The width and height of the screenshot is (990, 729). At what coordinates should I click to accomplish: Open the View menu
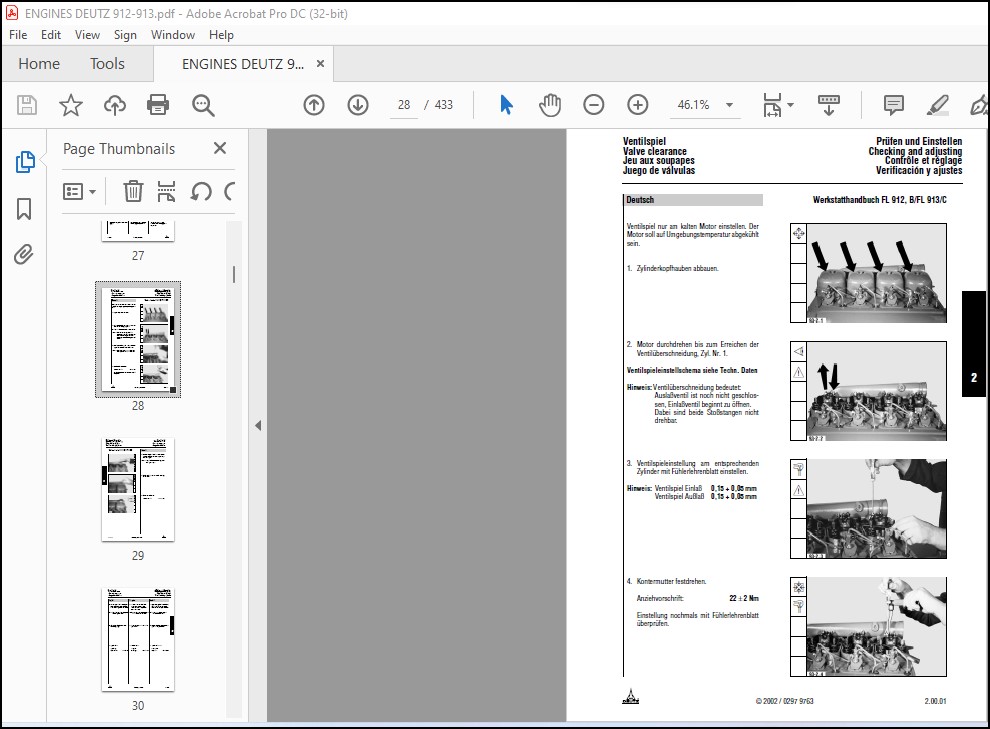coord(87,35)
